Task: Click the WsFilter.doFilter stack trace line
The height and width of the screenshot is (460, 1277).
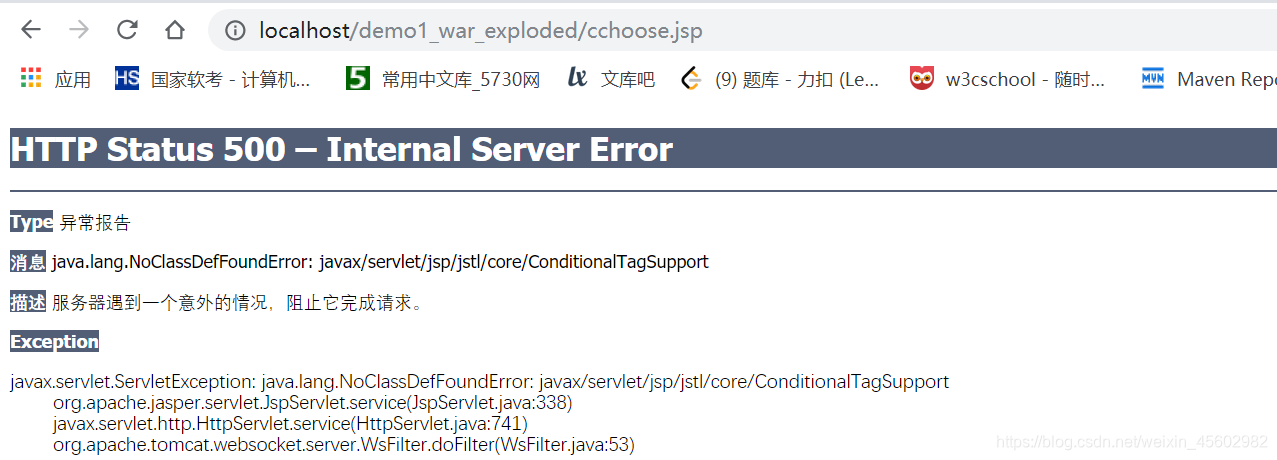Action: click(344, 444)
